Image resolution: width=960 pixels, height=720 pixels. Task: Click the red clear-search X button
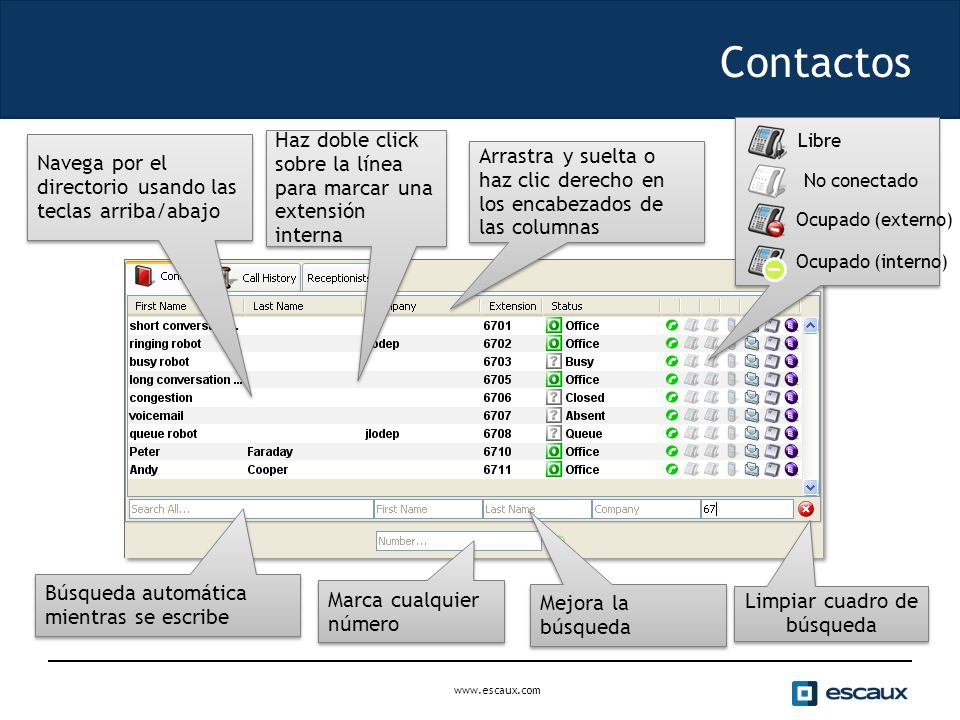pyautogui.click(x=806, y=509)
